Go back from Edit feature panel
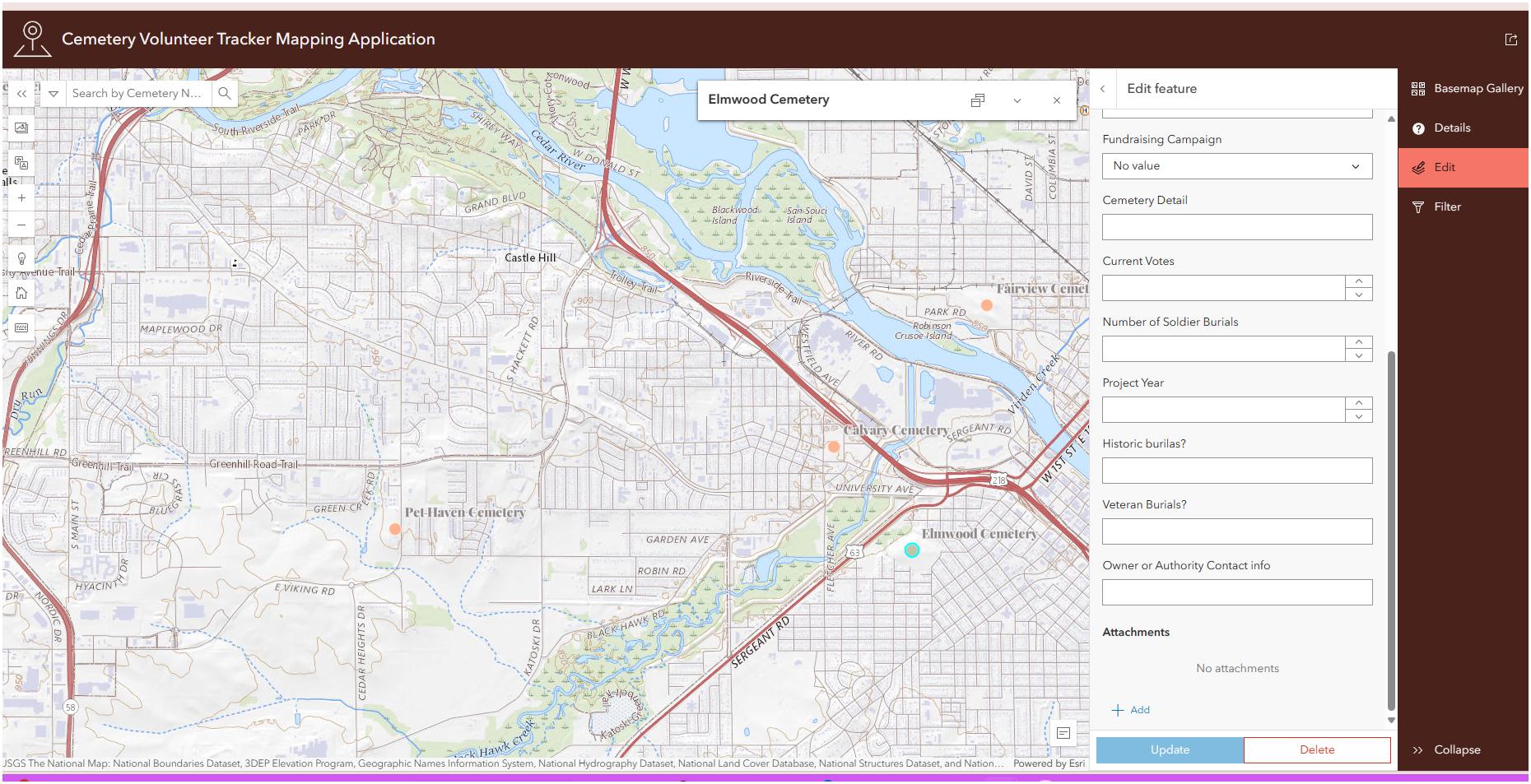 tap(1103, 89)
